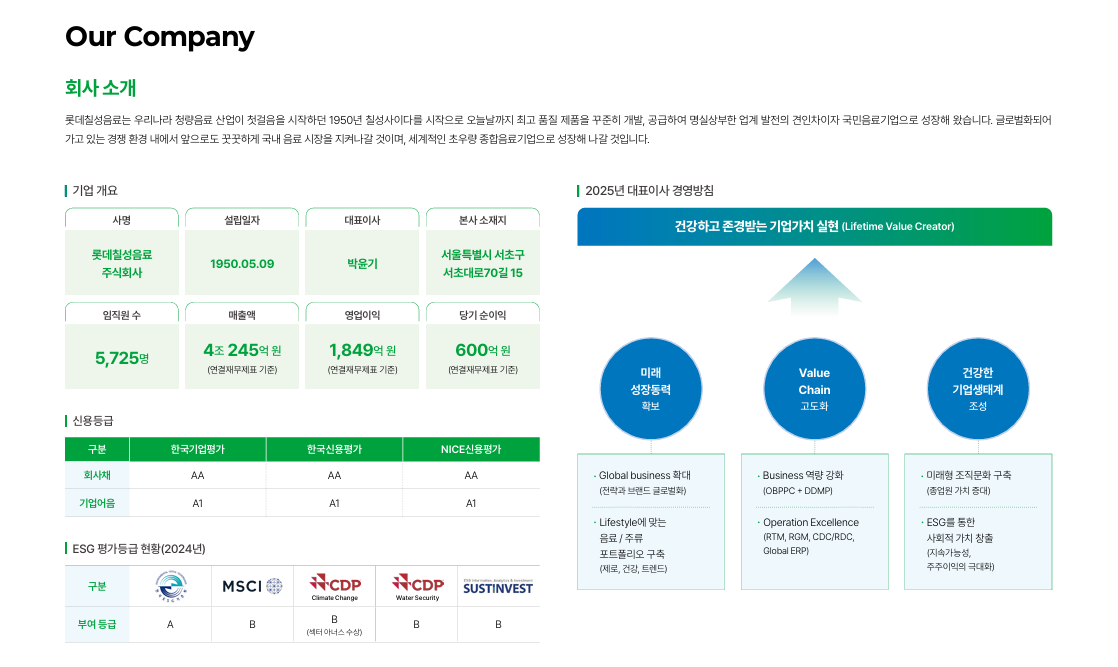
Task: Click the B grade under CDP Water Security
Action: point(416,624)
